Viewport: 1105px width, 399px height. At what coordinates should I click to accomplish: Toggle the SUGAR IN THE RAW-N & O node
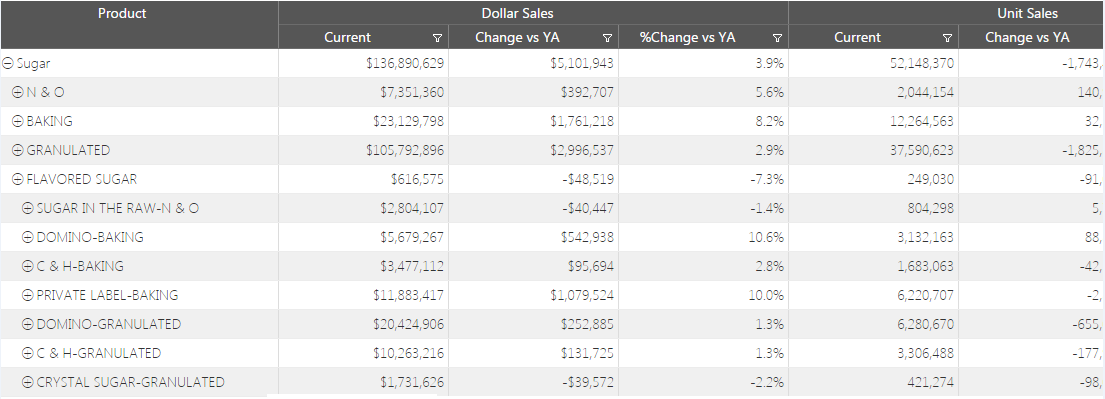tap(27, 208)
